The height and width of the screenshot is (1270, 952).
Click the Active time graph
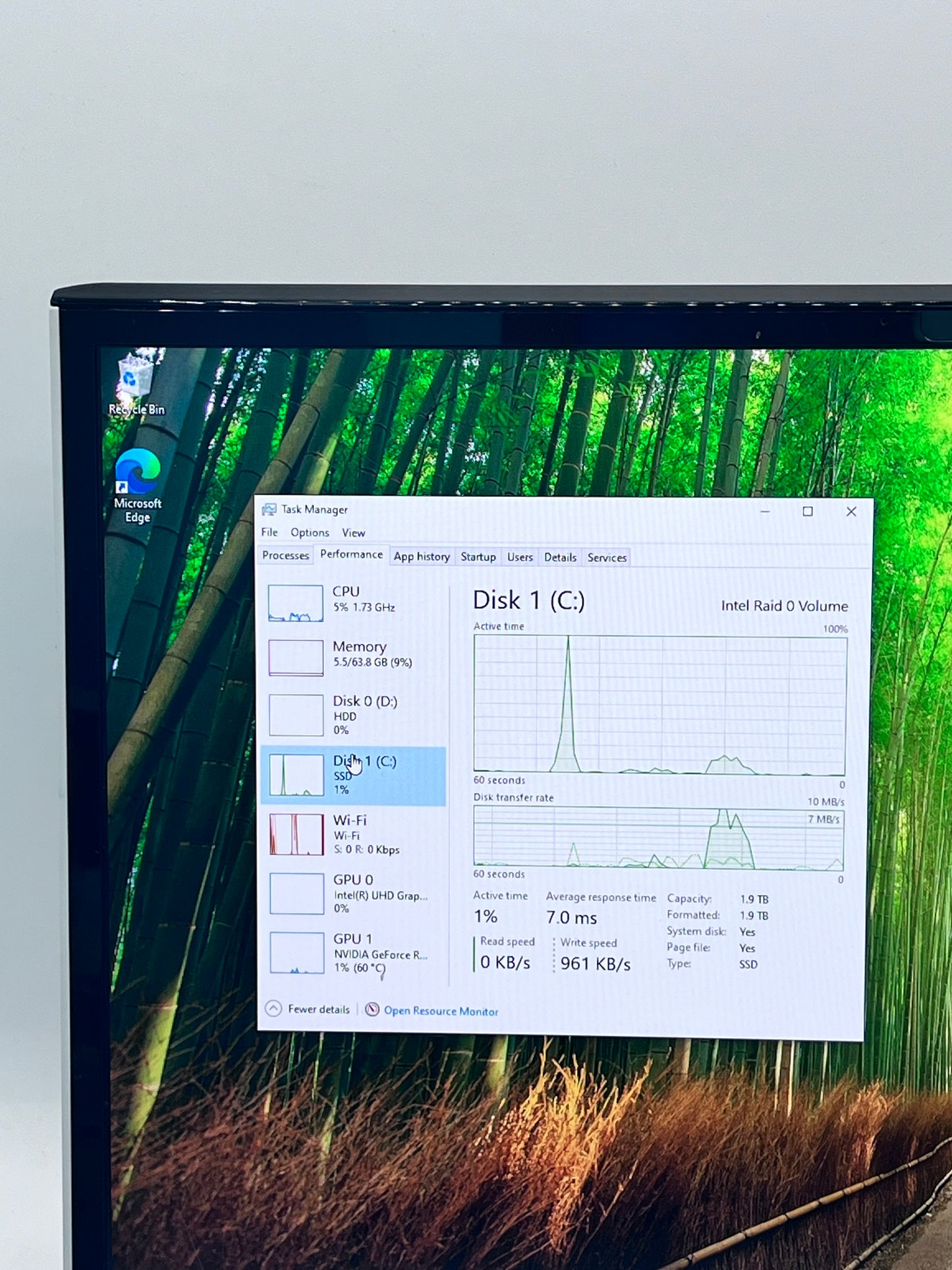659,705
